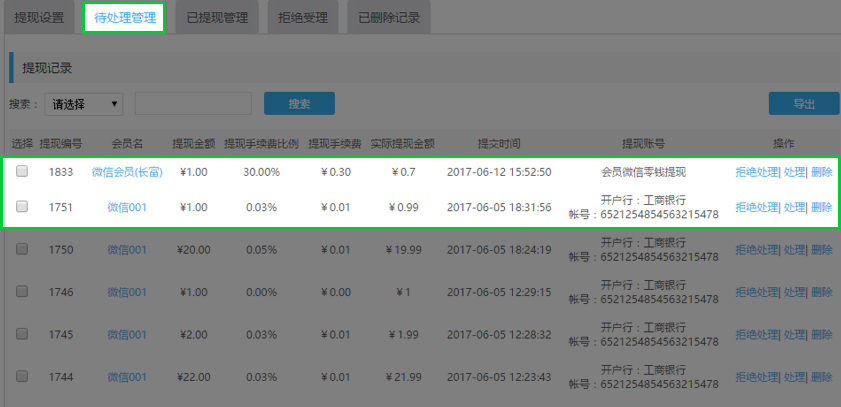Click the search keyword input field
This screenshot has width=841, height=407.
(x=193, y=104)
